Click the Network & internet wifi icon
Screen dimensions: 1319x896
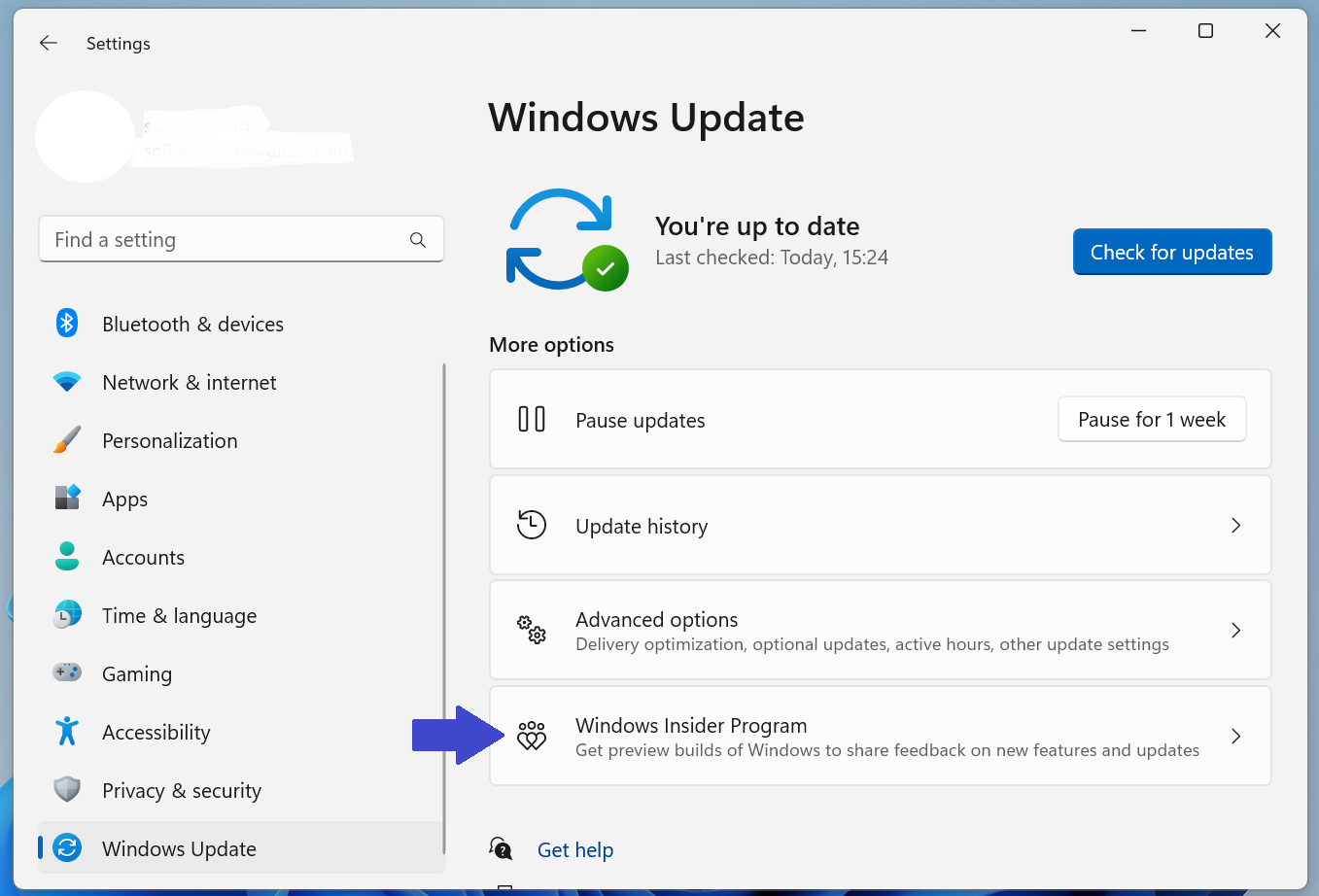(66, 381)
